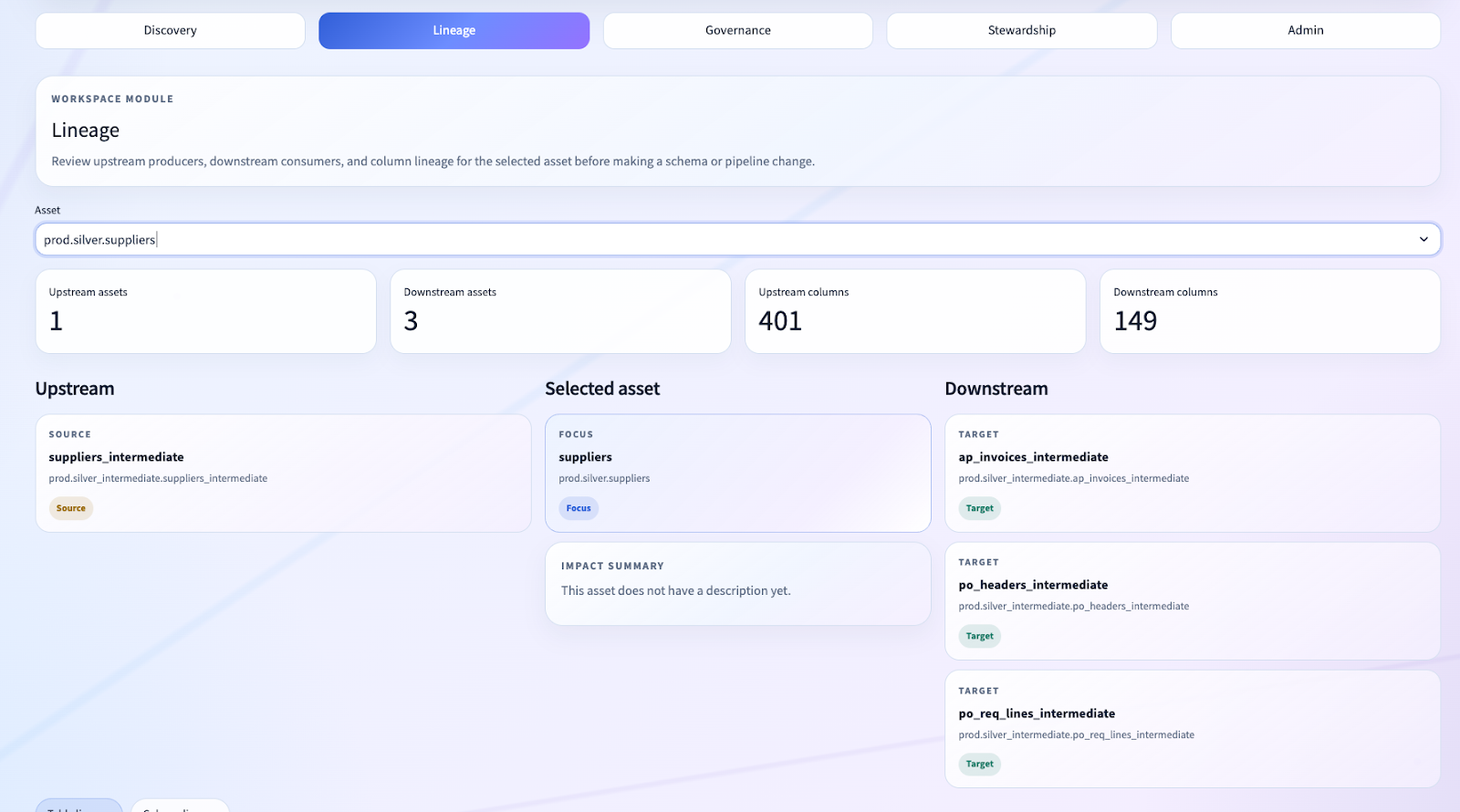Switch to the Column lineage view toggle
The image size is (1460, 812).
(x=180, y=807)
